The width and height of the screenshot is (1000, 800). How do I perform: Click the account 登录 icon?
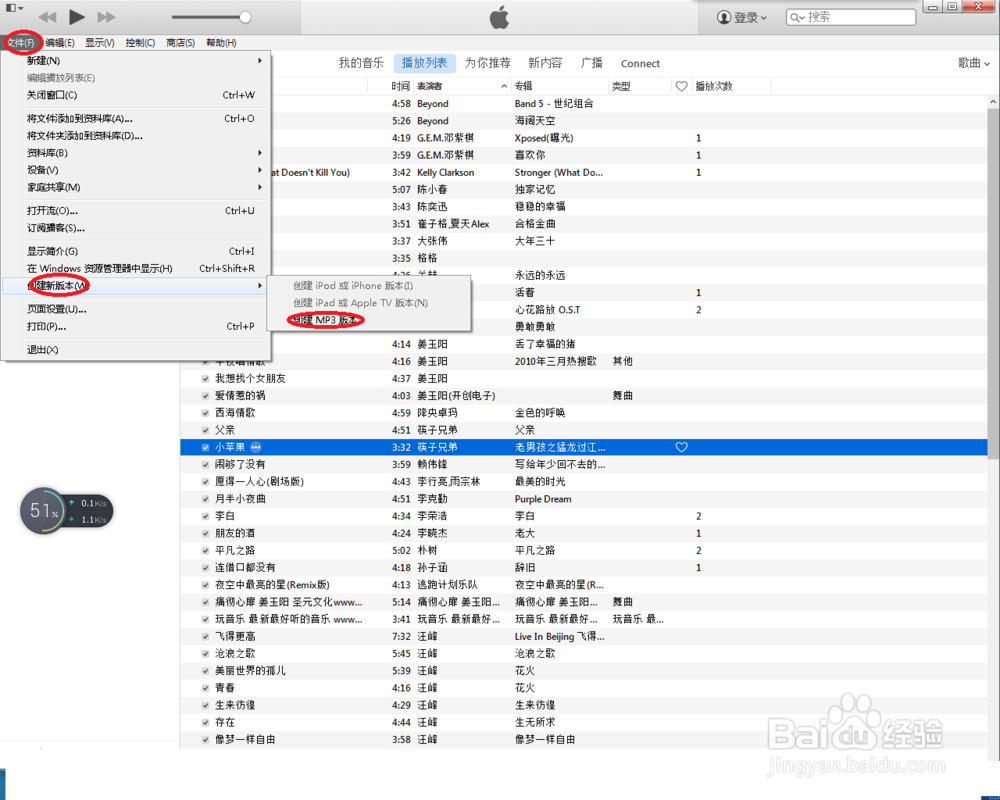pyautogui.click(x=724, y=17)
